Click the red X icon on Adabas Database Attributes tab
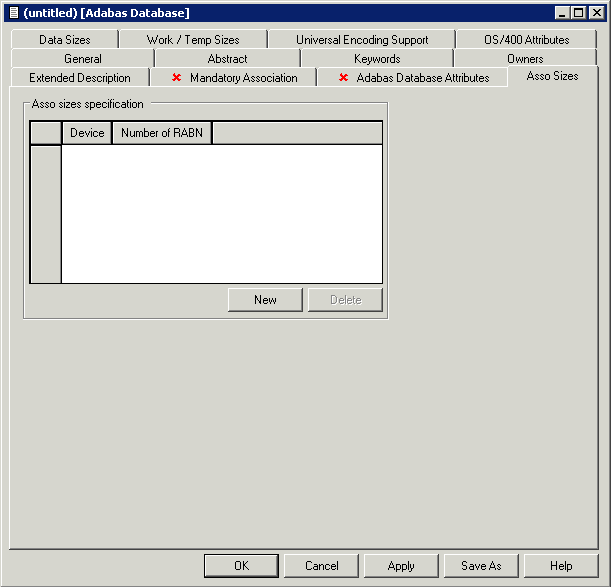 (x=344, y=78)
